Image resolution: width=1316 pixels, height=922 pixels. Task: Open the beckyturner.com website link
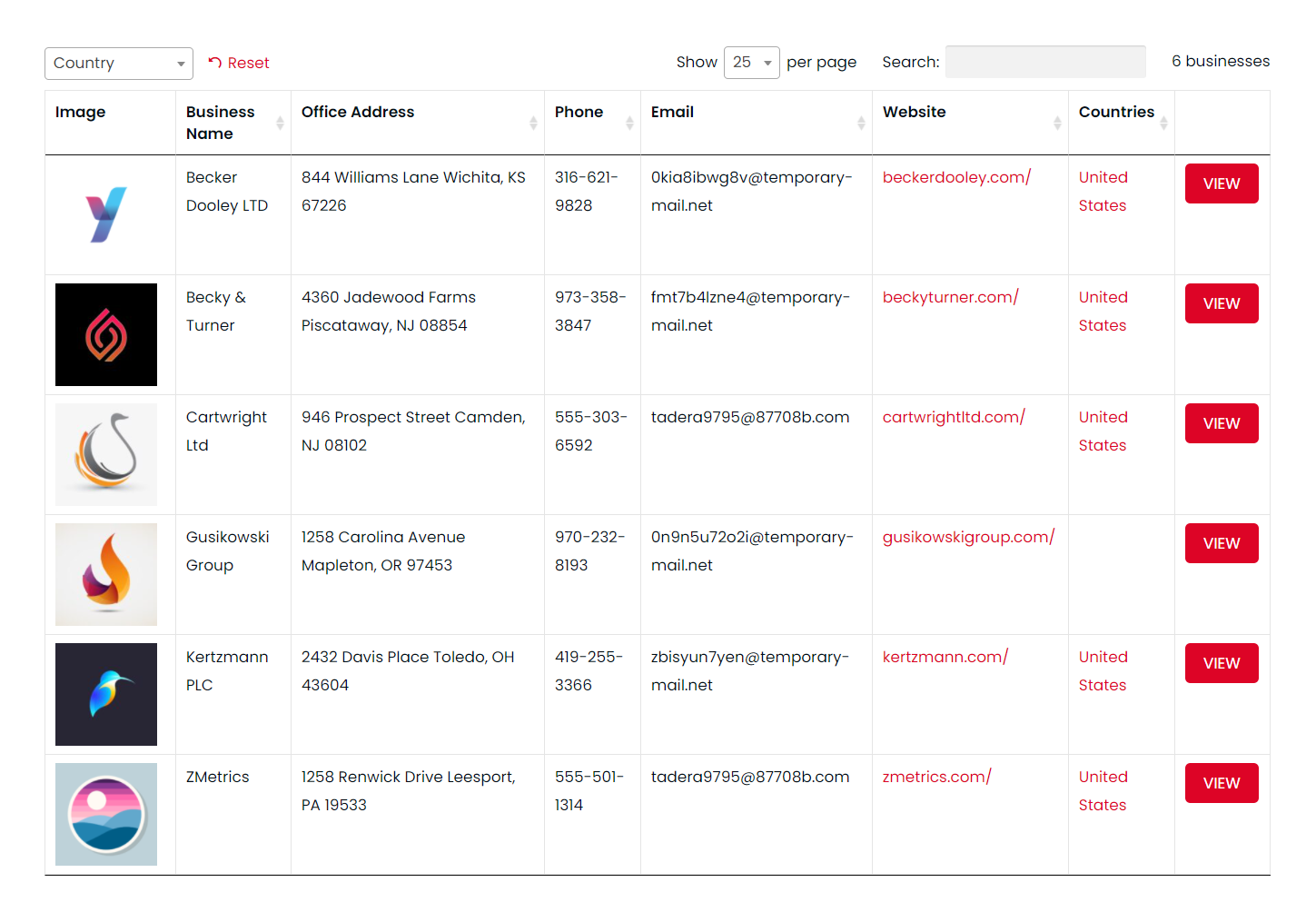pos(950,297)
